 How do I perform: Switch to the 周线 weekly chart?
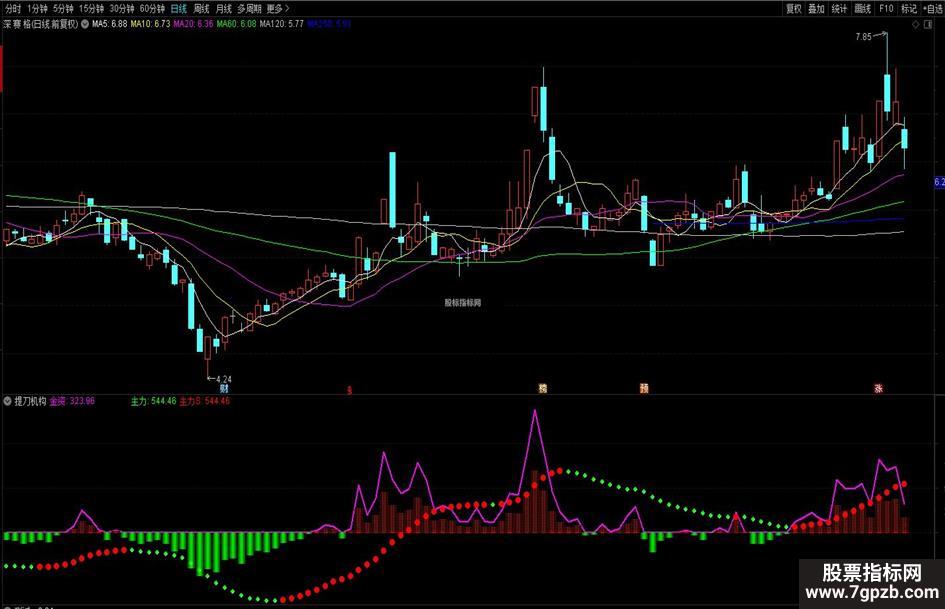click(201, 8)
